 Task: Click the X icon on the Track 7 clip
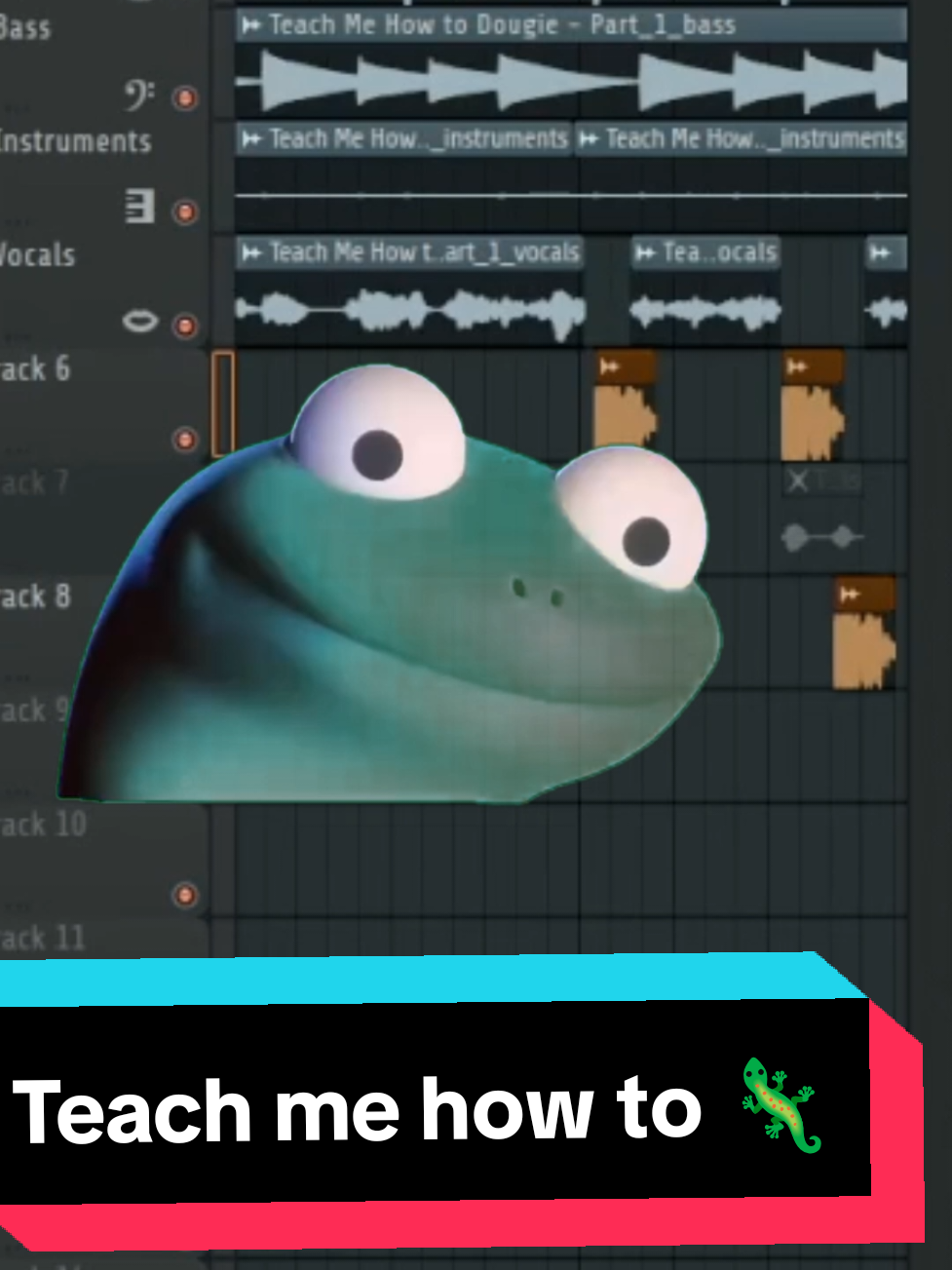(x=798, y=481)
